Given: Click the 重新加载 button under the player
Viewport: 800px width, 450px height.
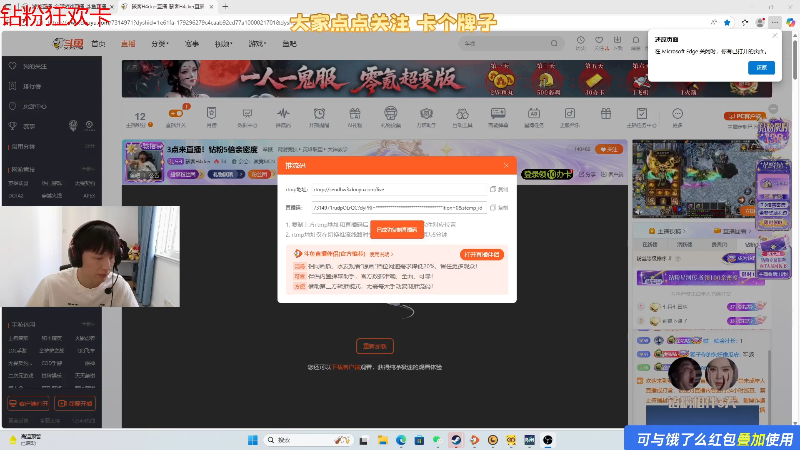Looking at the screenshot, I should coord(374,346).
